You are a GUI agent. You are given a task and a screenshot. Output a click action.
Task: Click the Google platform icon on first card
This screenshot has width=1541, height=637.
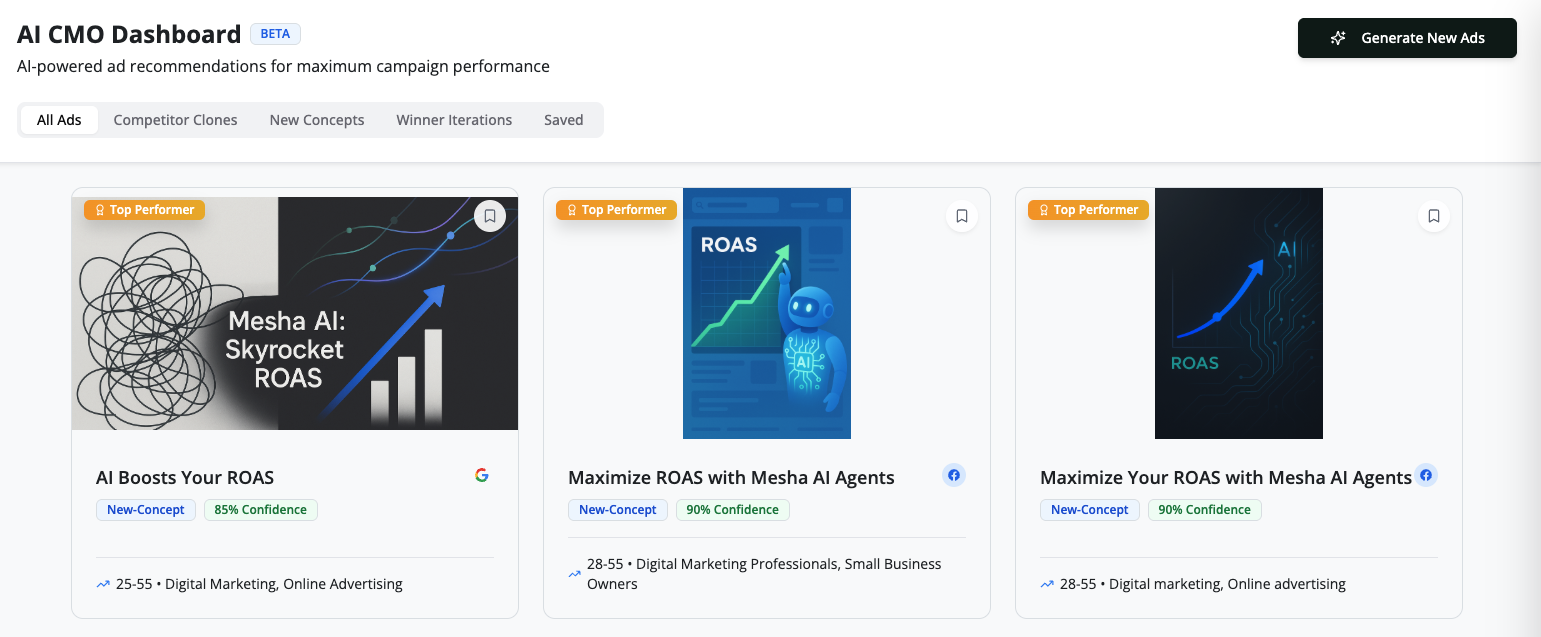481,475
